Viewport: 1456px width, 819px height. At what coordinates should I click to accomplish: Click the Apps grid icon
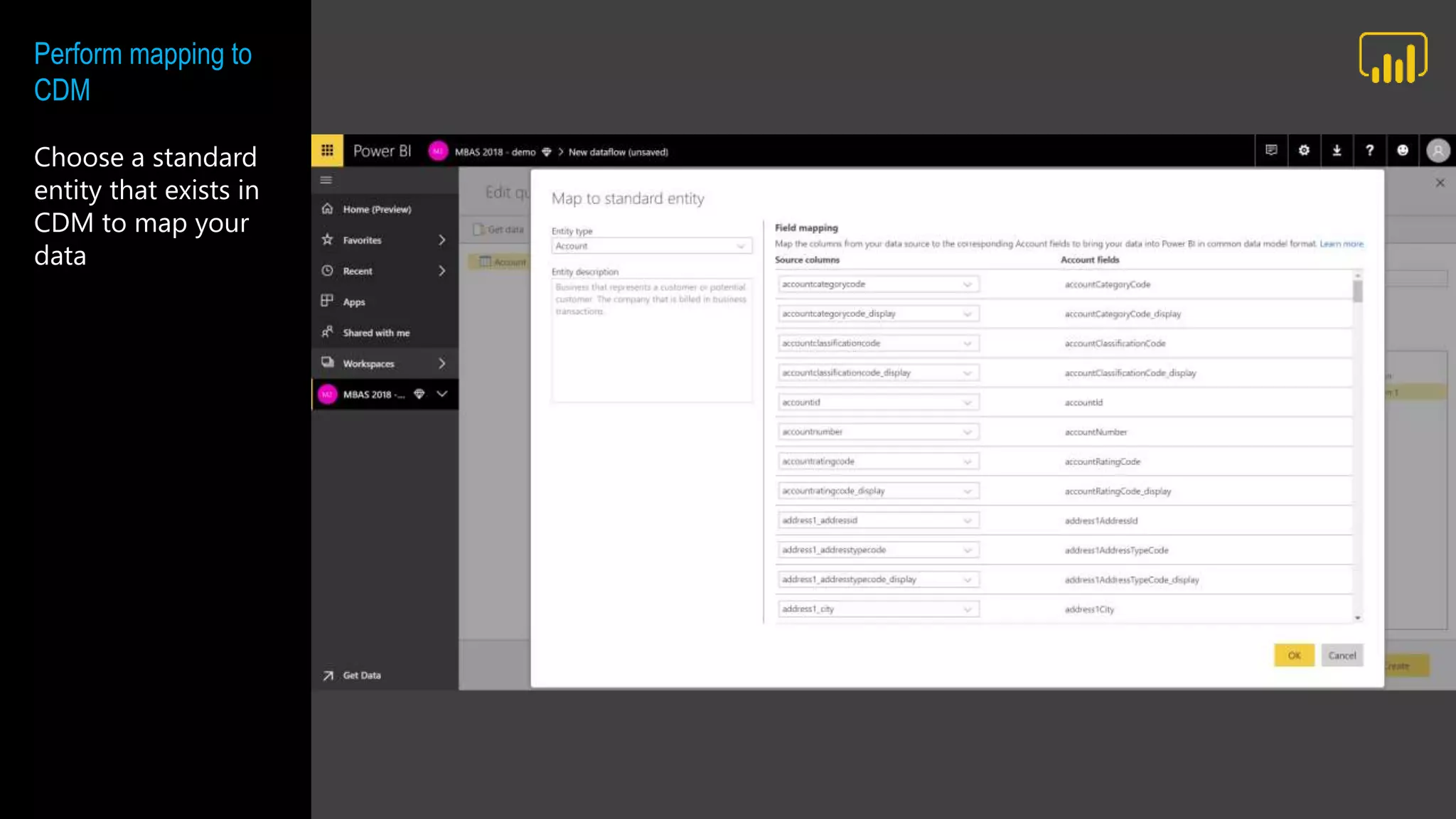tap(327, 301)
